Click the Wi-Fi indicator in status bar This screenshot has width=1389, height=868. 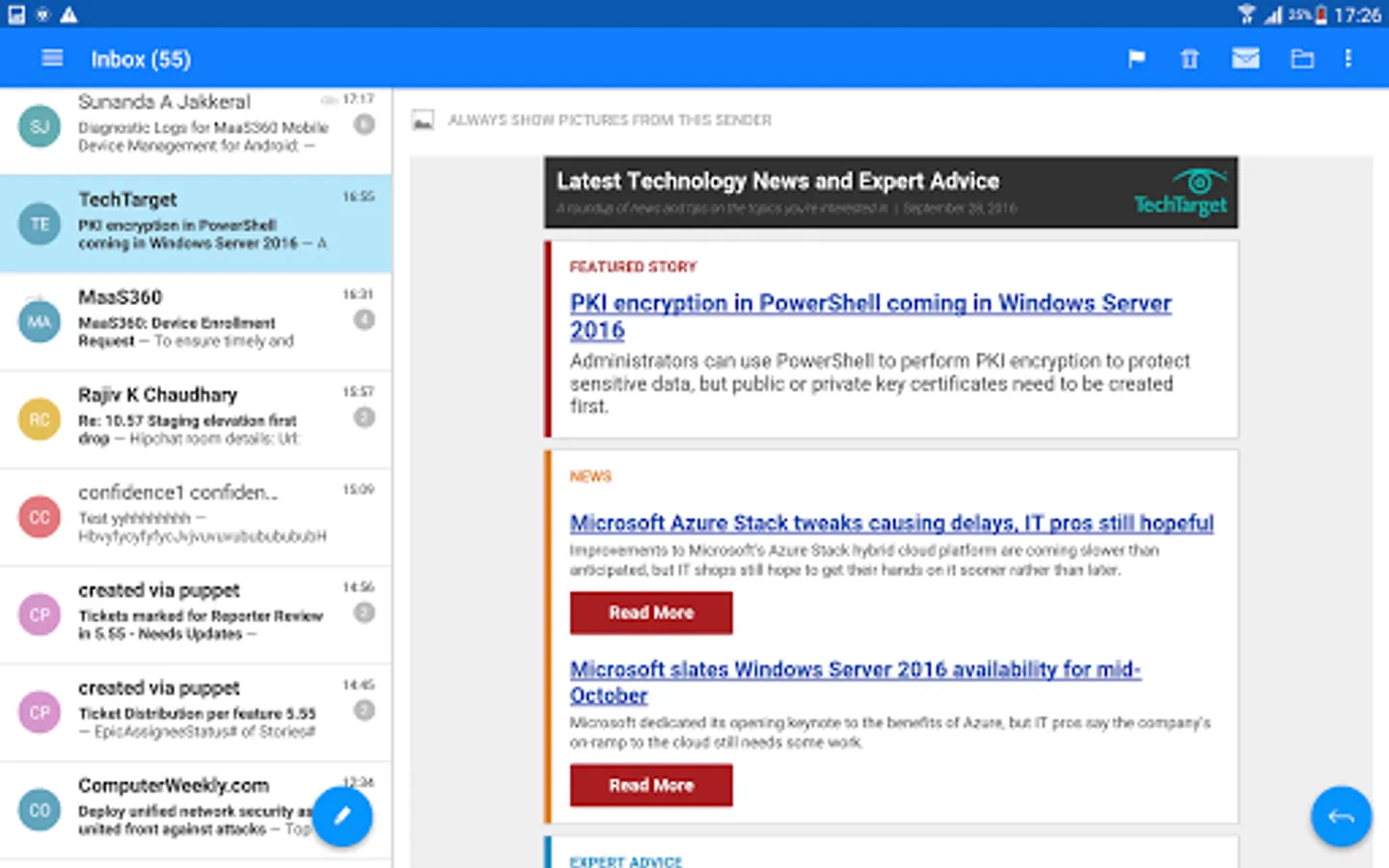point(1247,14)
